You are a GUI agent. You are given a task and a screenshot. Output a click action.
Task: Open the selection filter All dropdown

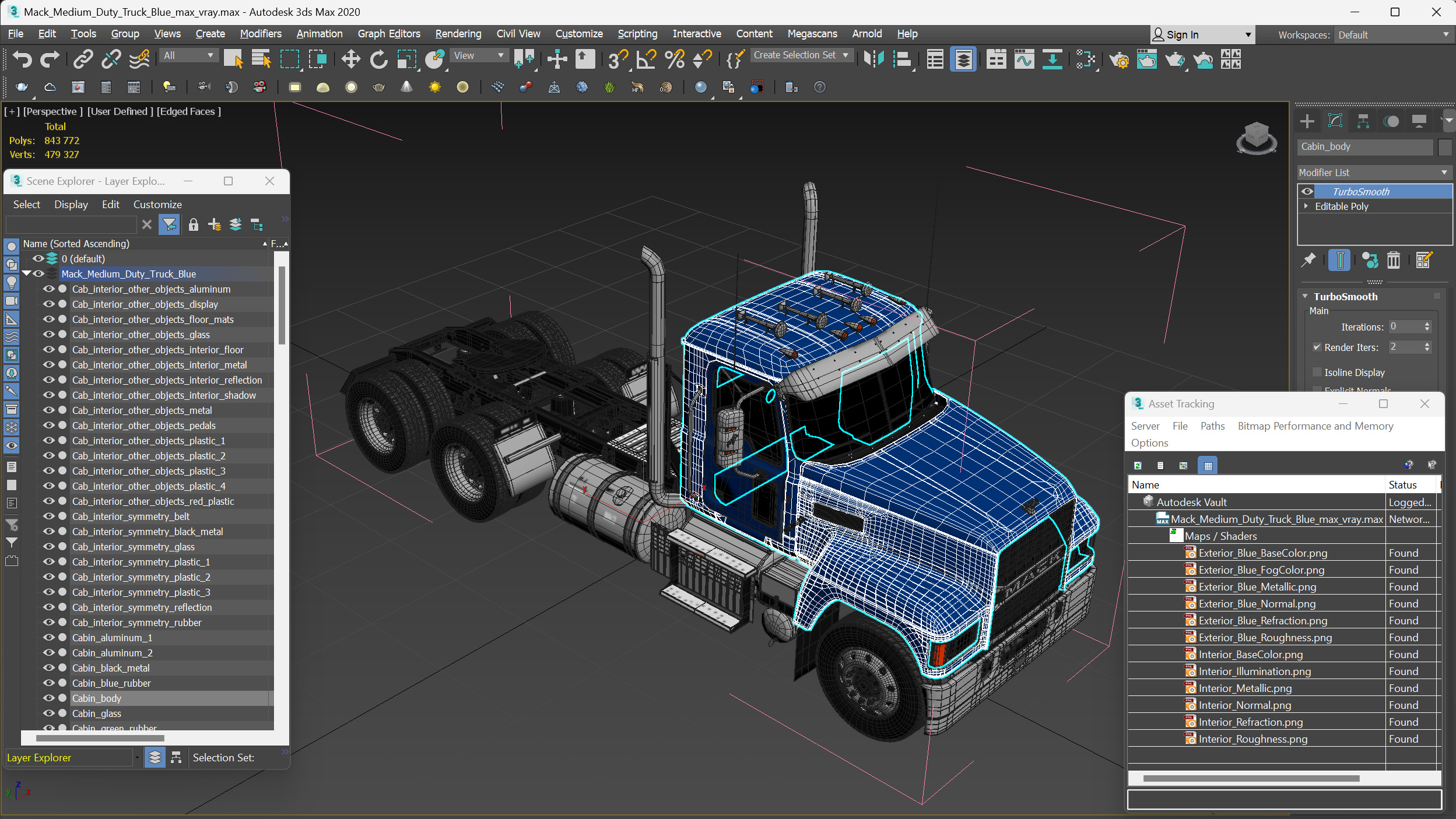(x=188, y=55)
